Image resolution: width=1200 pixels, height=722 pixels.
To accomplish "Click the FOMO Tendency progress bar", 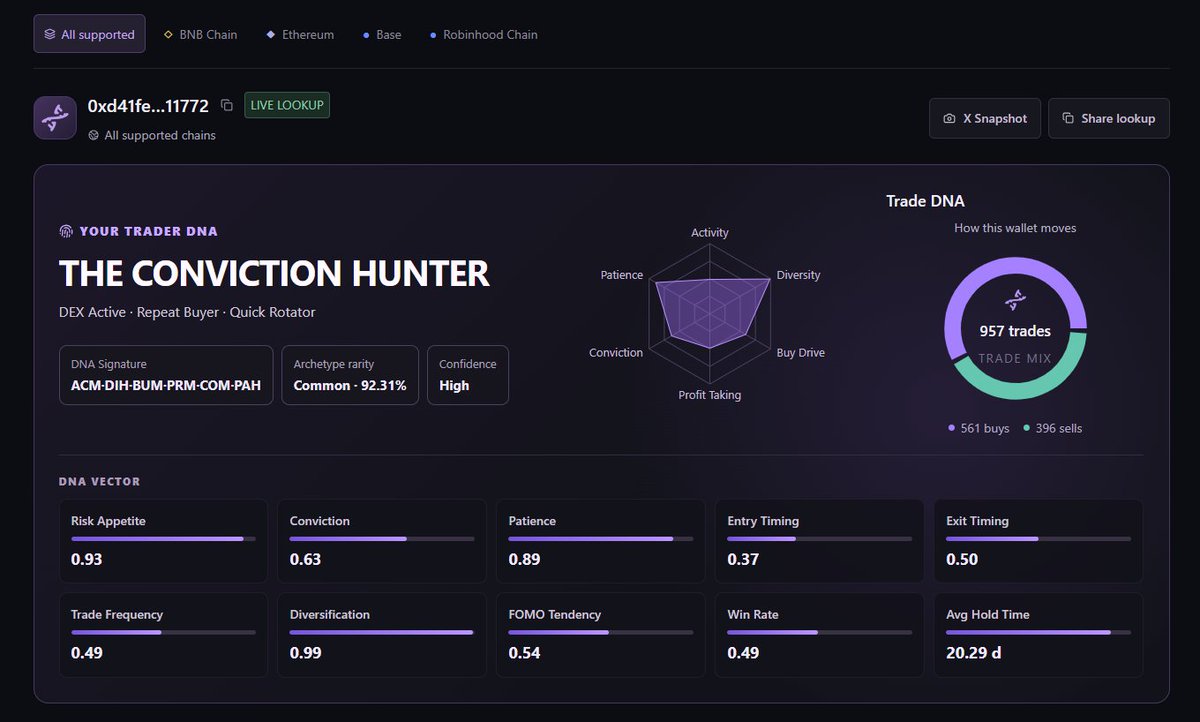I will coord(600,632).
